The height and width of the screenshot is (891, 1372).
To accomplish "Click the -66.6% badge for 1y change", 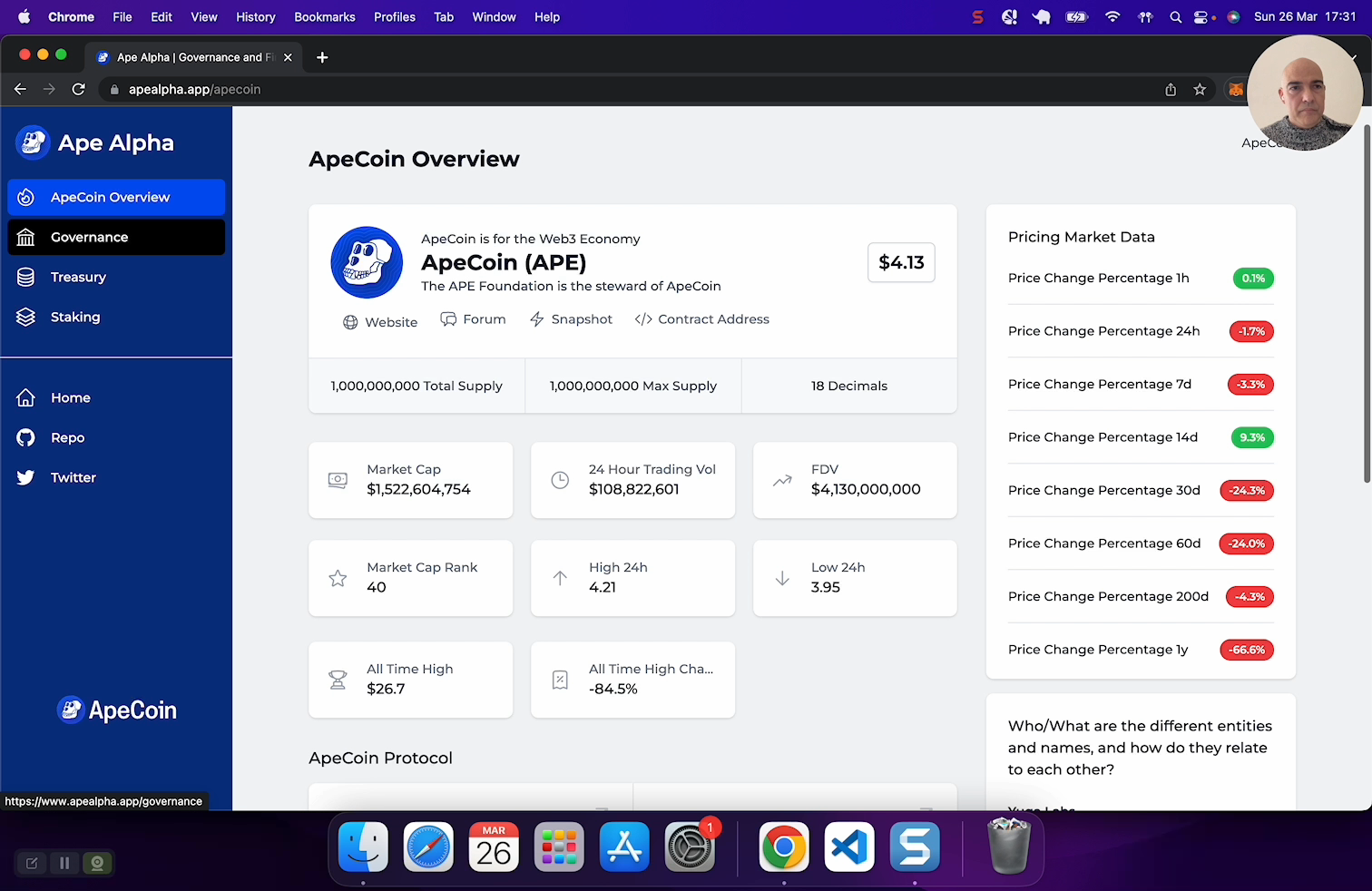I will pyautogui.click(x=1247, y=650).
